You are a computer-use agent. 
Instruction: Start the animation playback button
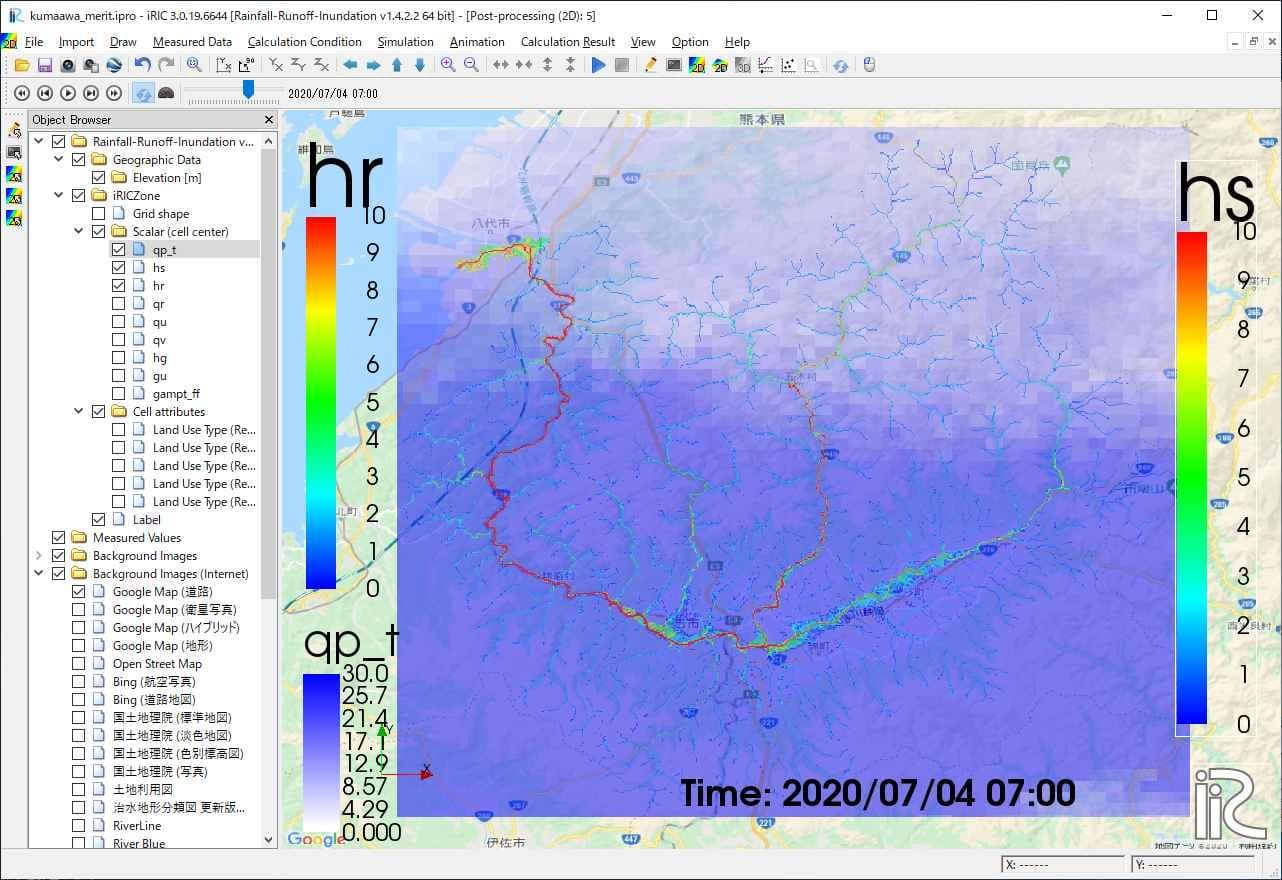67,93
